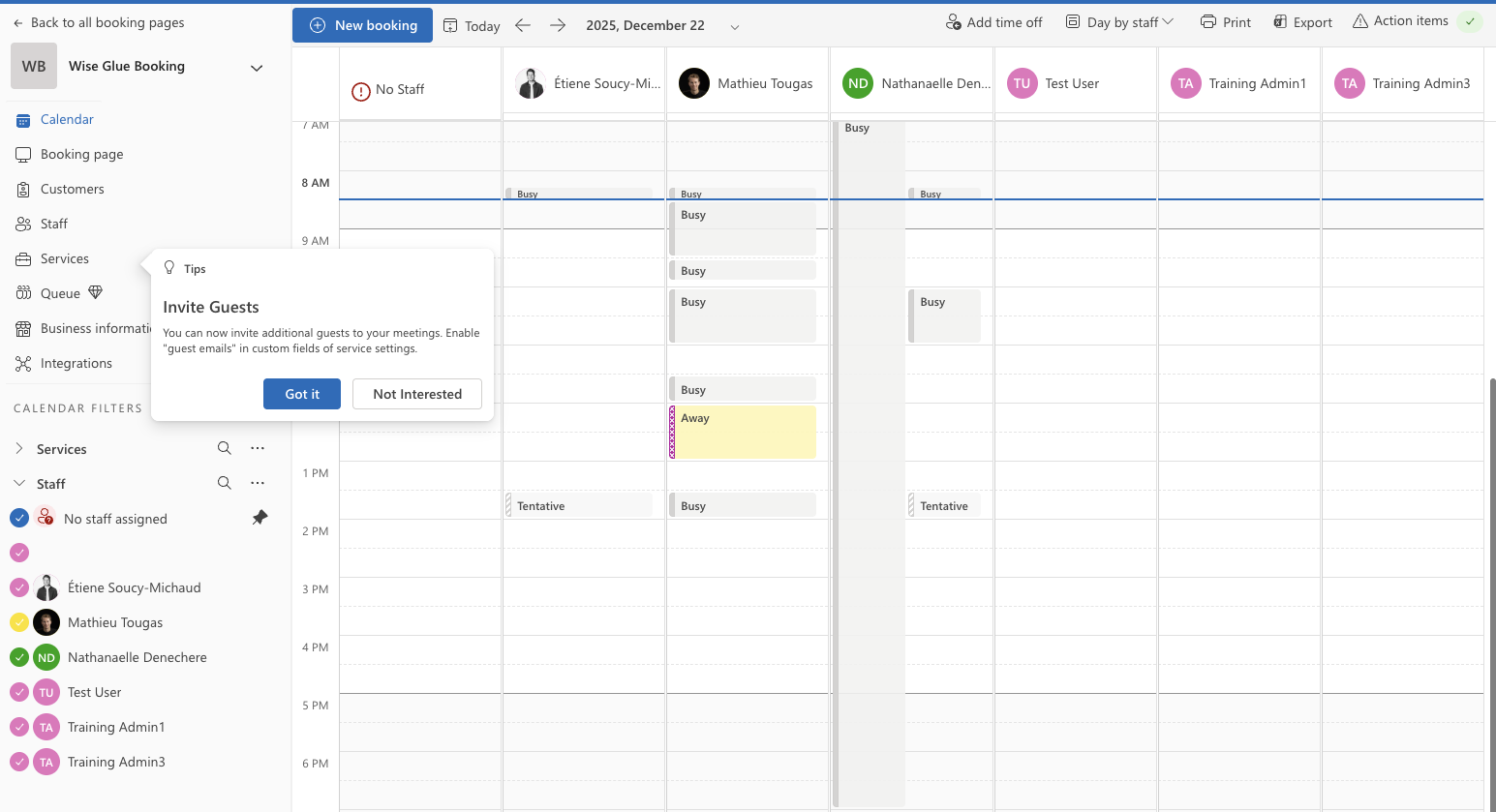Toggle off the Test User staff filter

point(18,692)
